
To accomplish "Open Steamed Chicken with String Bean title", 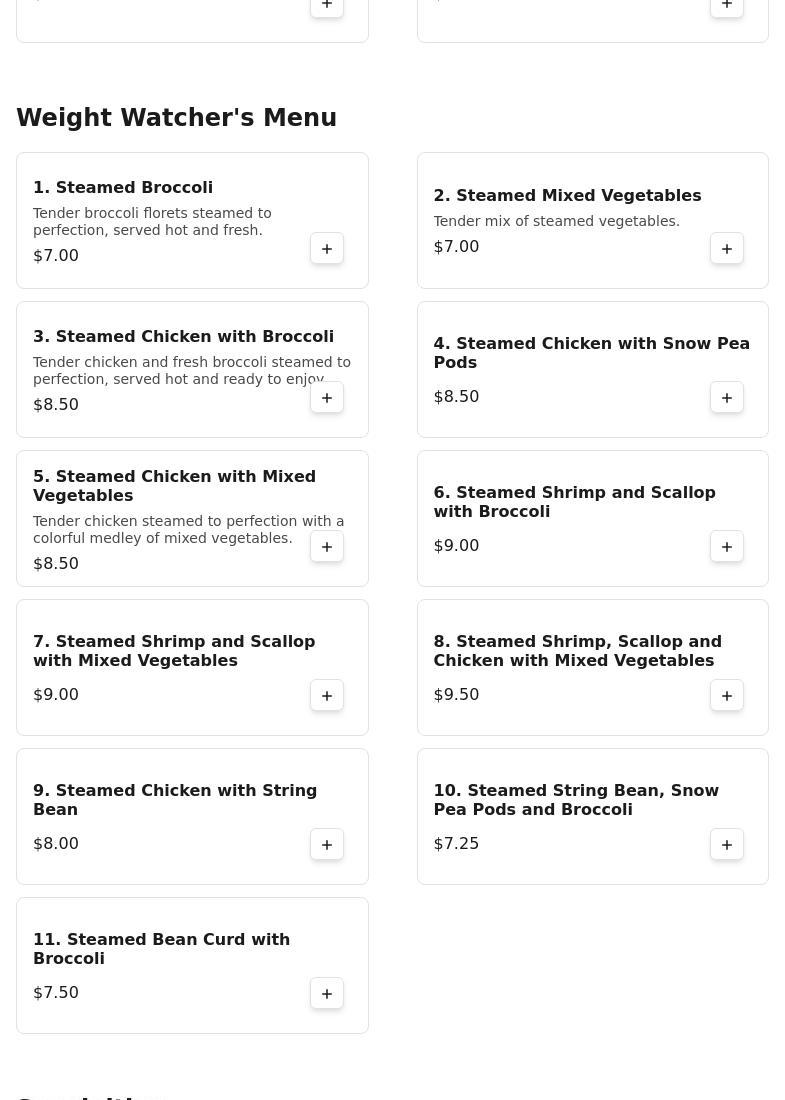I will click(175, 800).
